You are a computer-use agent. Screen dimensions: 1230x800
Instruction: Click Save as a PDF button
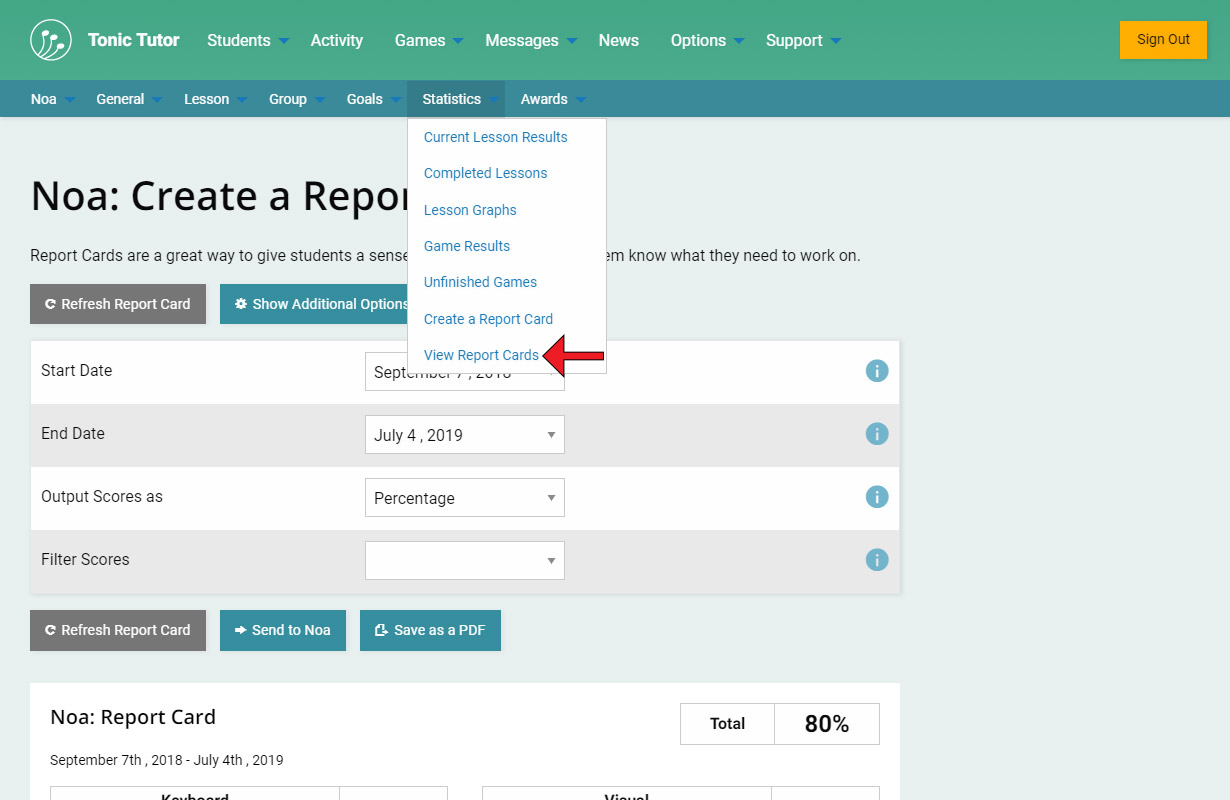430,630
